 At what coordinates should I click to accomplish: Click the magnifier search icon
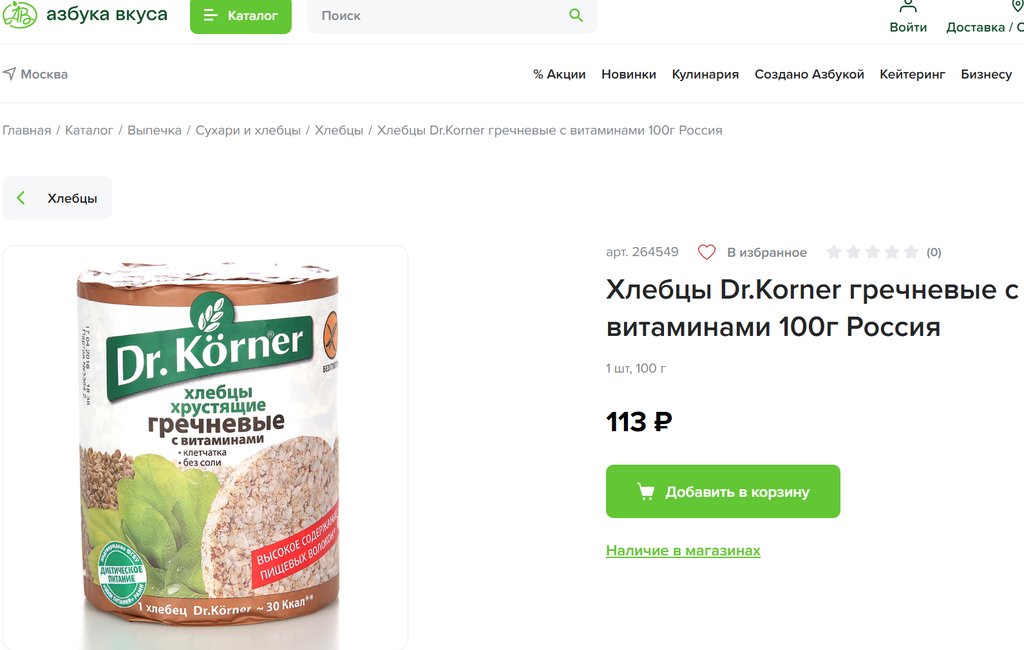coord(576,15)
